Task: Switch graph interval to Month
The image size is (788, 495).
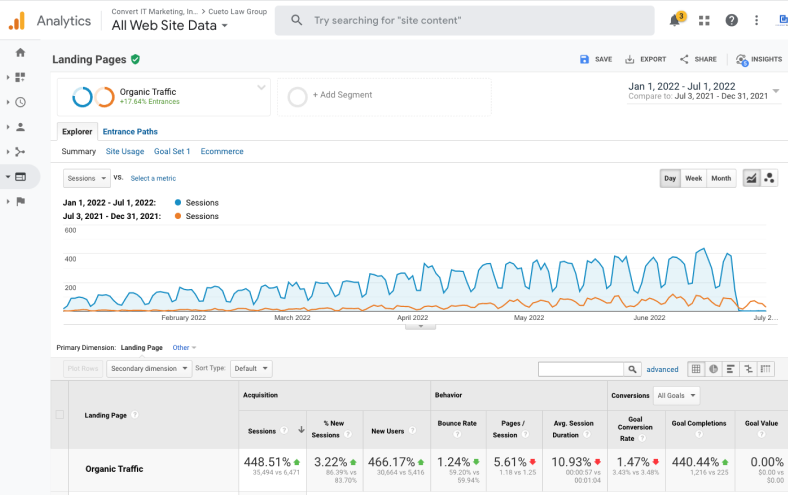Action: (x=721, y=178)
